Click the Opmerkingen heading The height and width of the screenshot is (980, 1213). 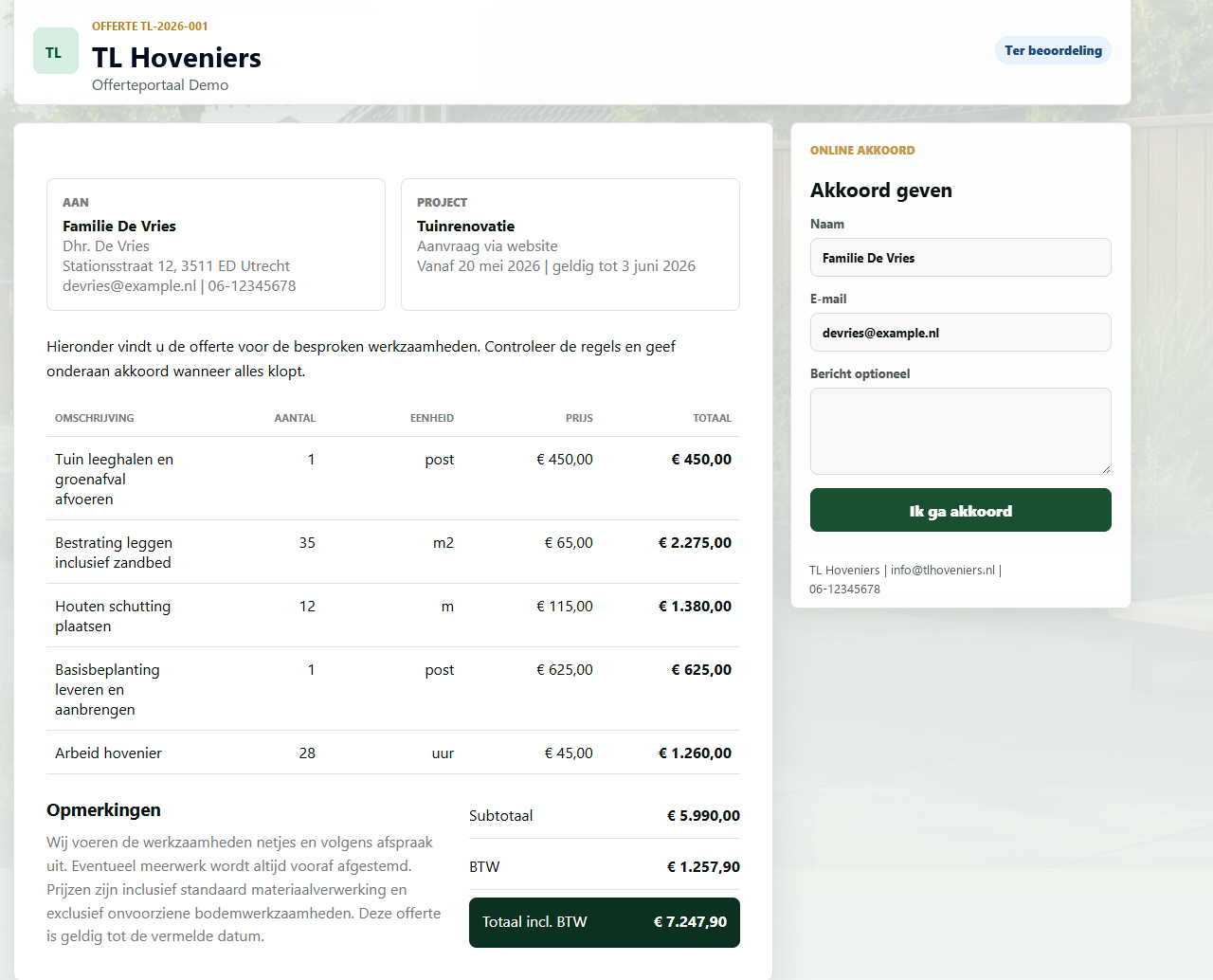pyautogui.click(x=103, y=810)
